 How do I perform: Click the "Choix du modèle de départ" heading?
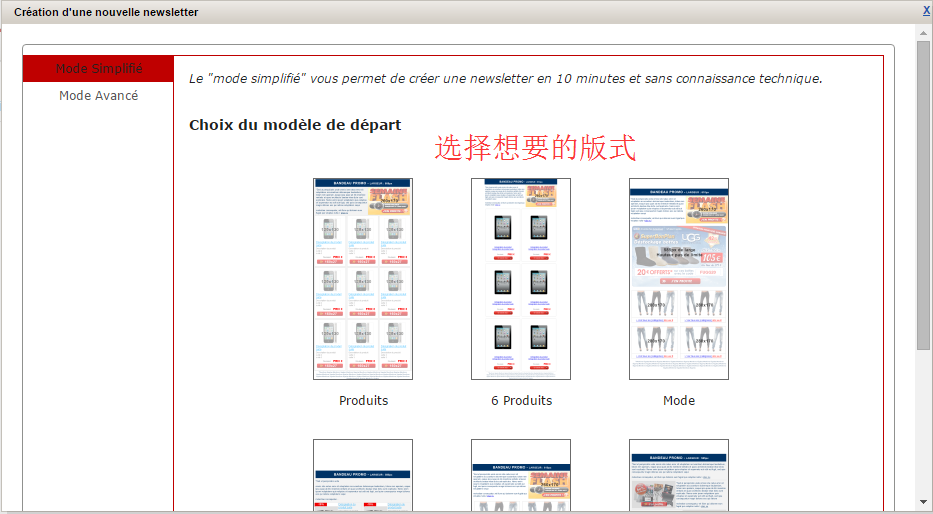pos(295,125)
